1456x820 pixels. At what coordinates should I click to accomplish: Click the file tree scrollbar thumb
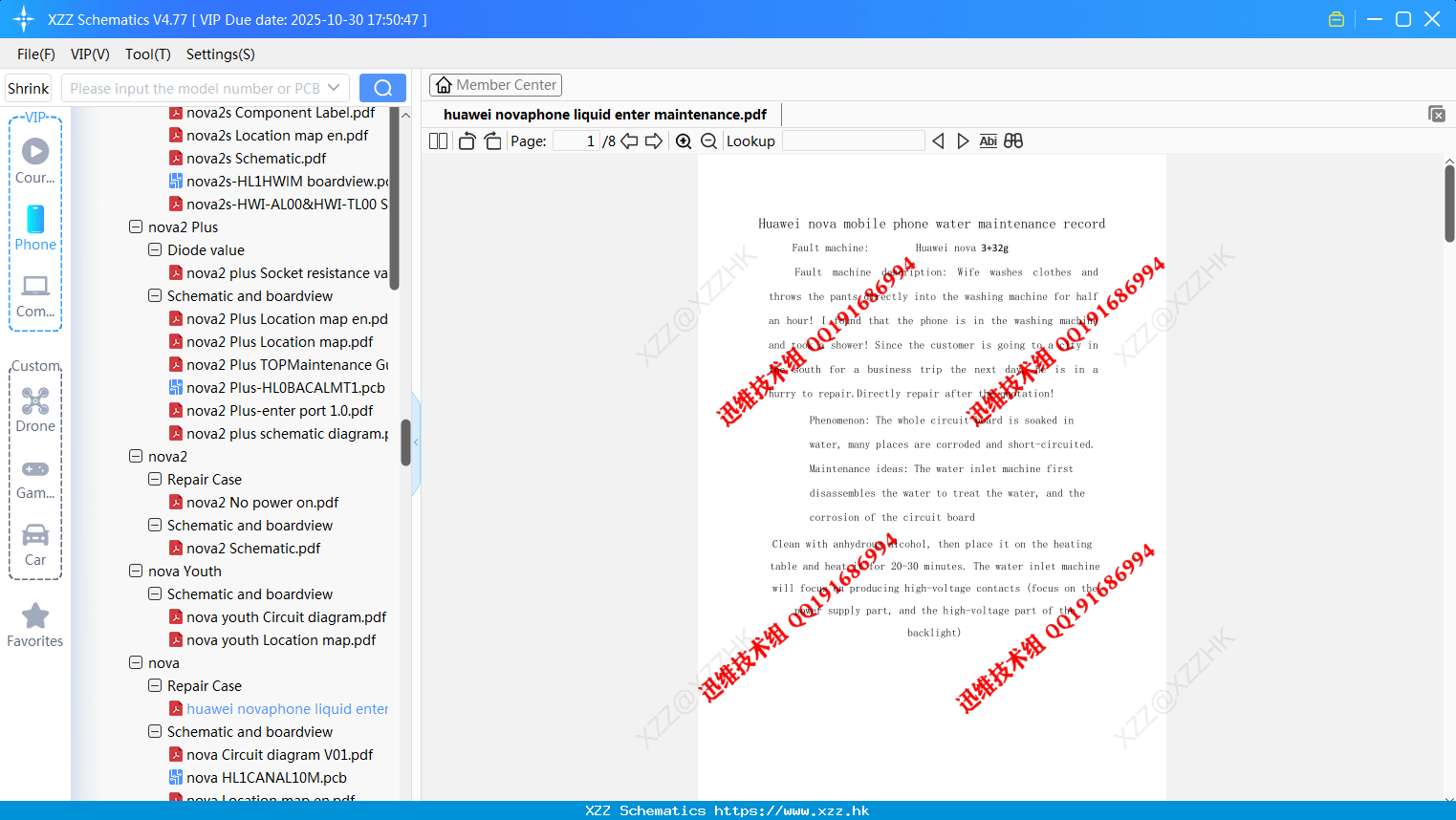point(405,442)
